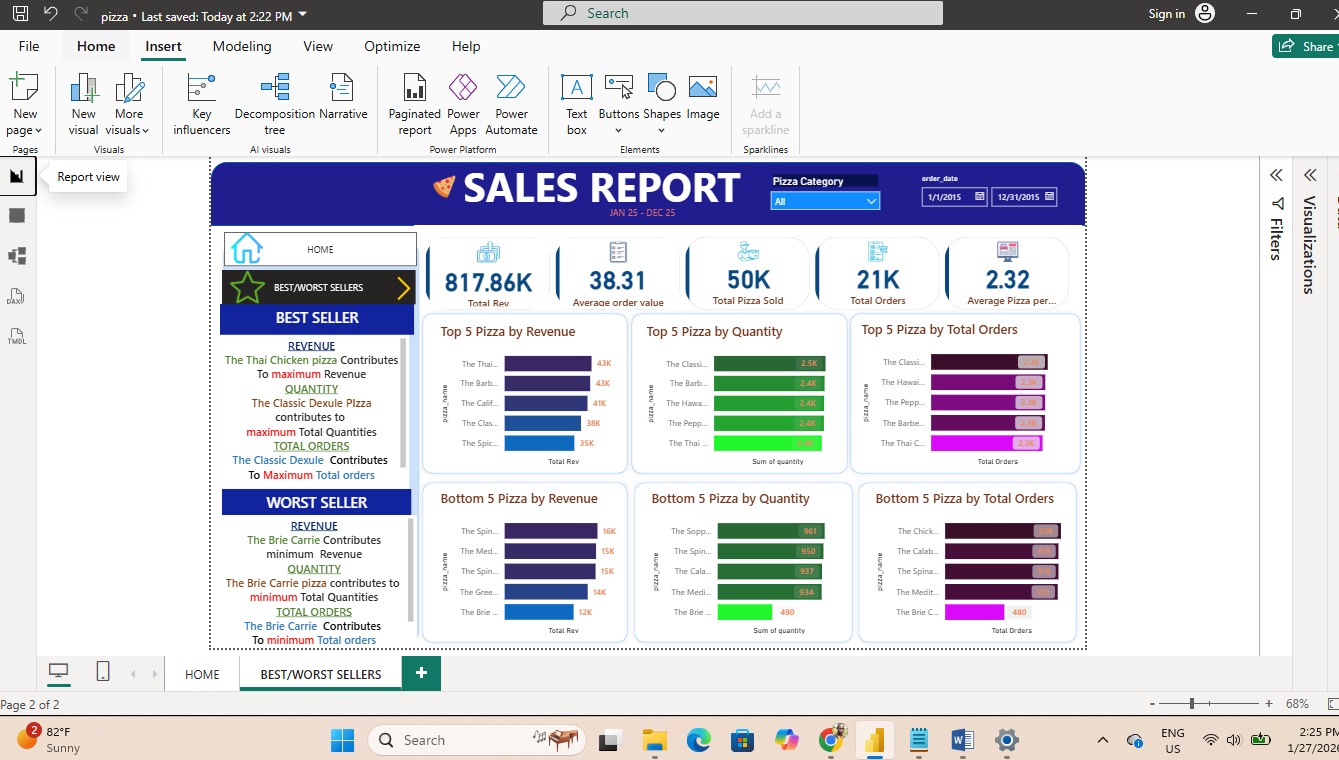The height and width of the screenshot is (760, 1339).
Task: Click the HOME navigation button in report
Action: [320, 249]
